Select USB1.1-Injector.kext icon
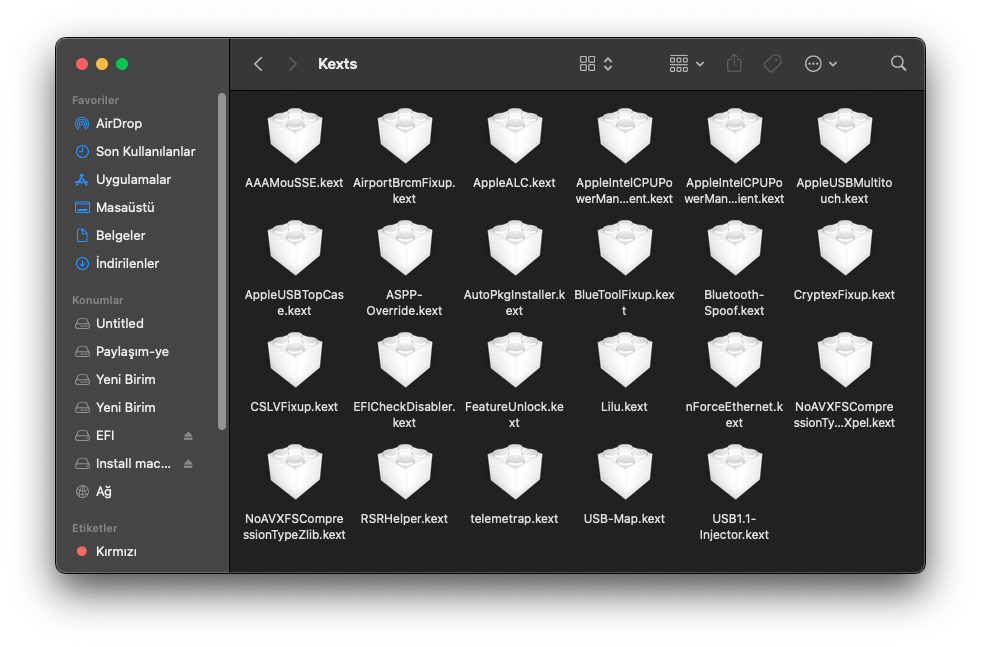 click(x=734, y=472)
